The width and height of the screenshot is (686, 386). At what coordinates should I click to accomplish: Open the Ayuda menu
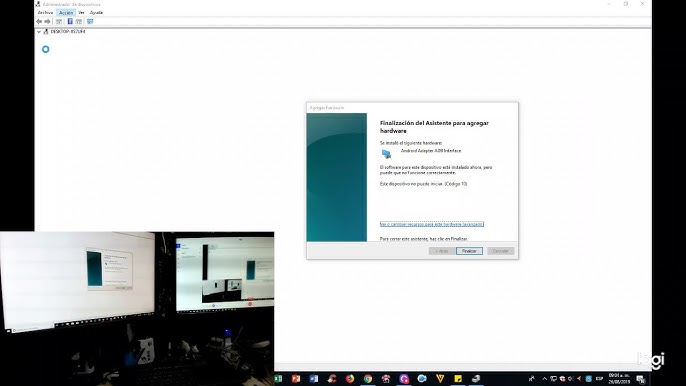[96, 13]
